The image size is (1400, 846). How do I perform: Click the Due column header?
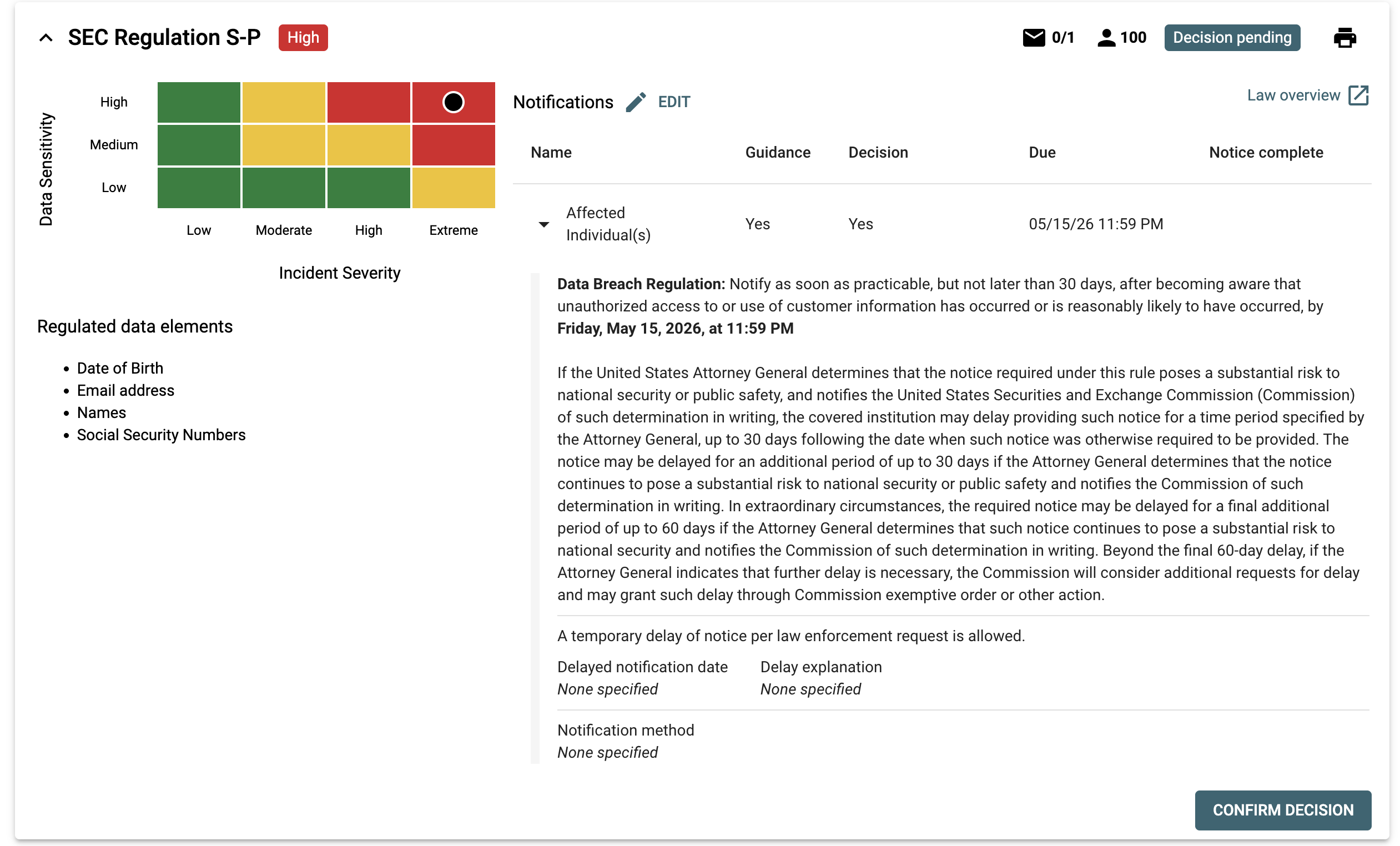(1041, 152)
